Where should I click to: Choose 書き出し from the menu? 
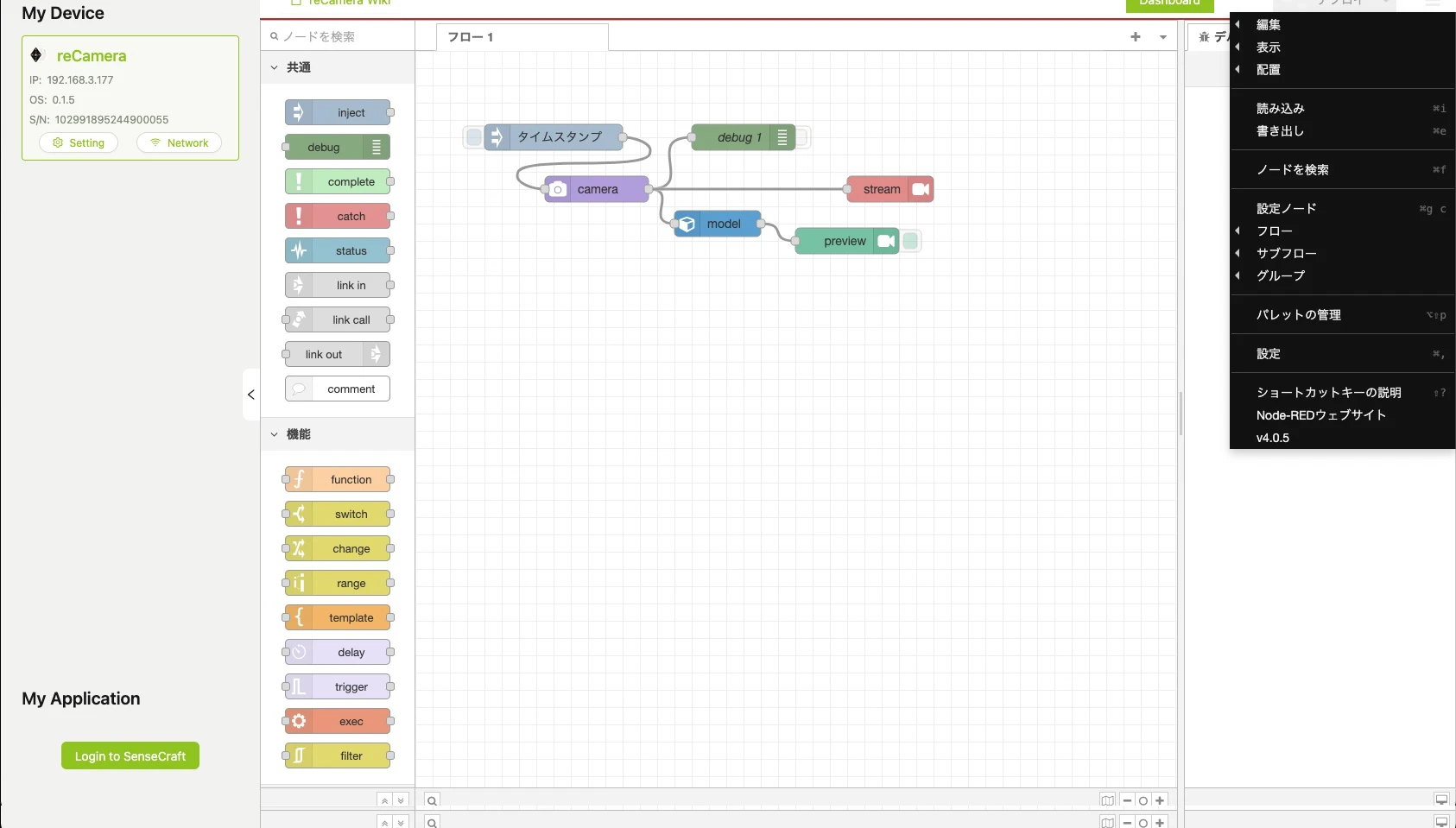pyautogui.click(x=1342, y=131)
